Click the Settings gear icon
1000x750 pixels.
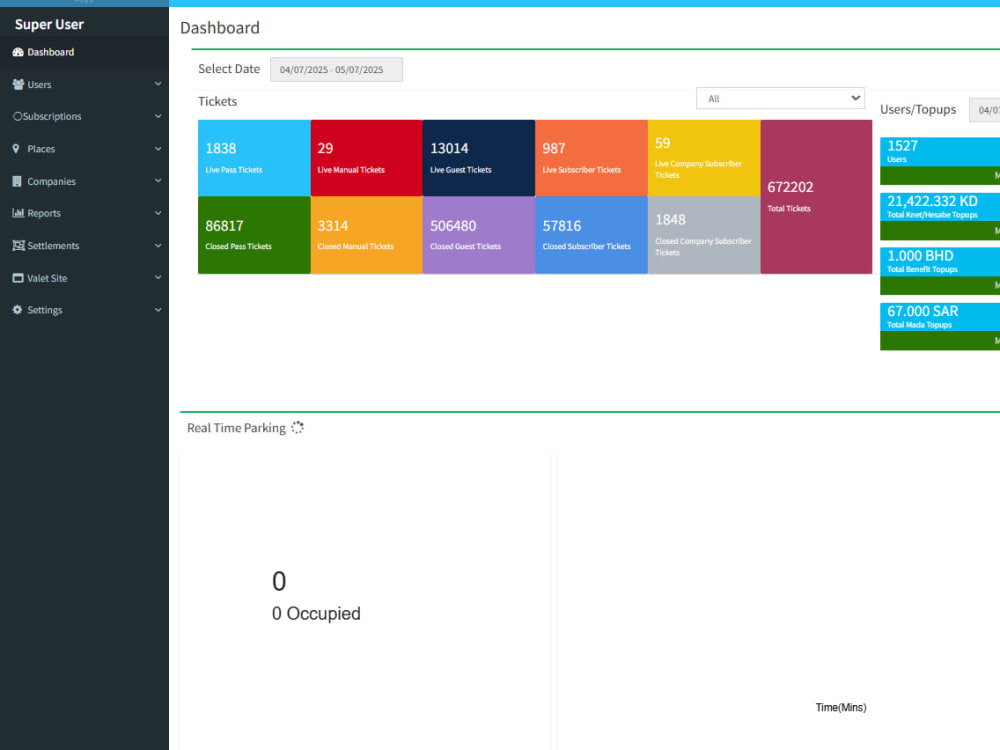(x=17, y=310)
